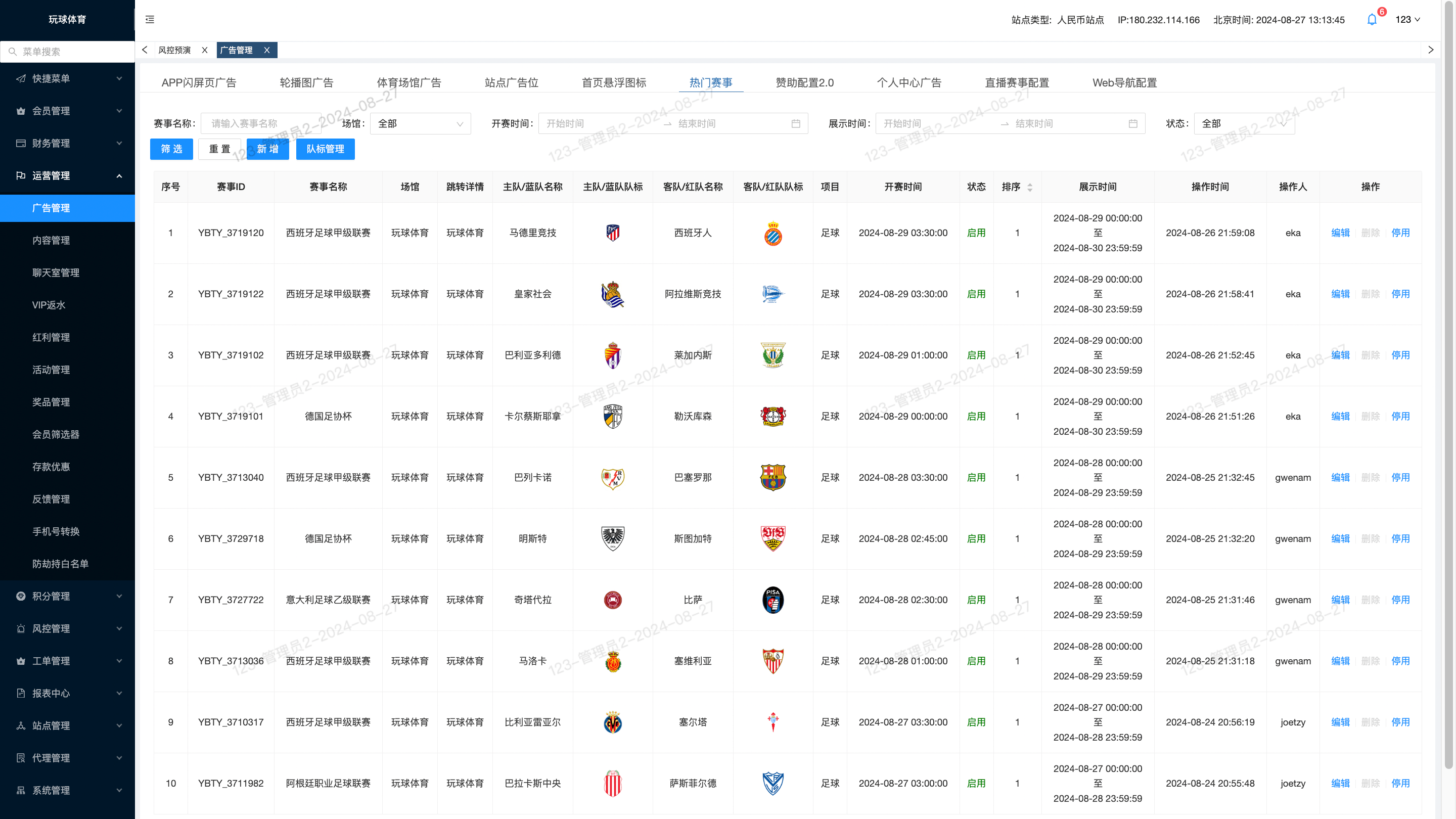Disable row 1 with 停用 toggle
Image resolution: width=1456 pixels, height=819 pixels.
point(1400,233)
